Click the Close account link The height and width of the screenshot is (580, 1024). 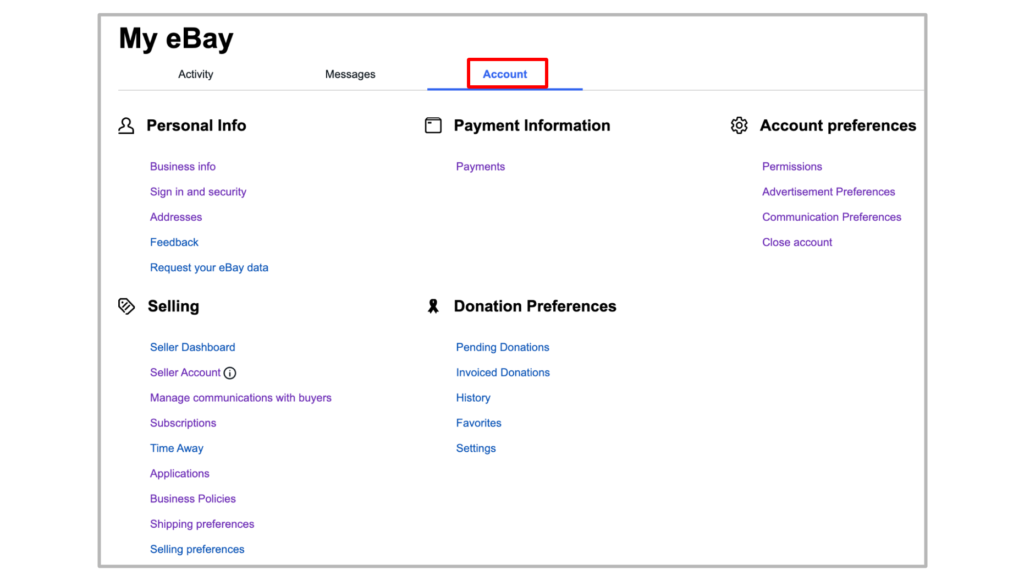tap(797, 242)
